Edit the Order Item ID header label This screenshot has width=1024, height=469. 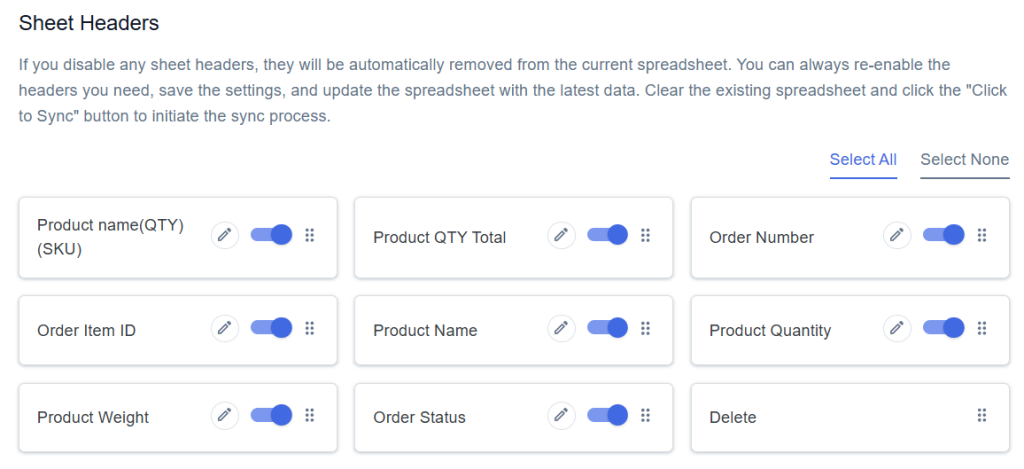click(225, 327)
